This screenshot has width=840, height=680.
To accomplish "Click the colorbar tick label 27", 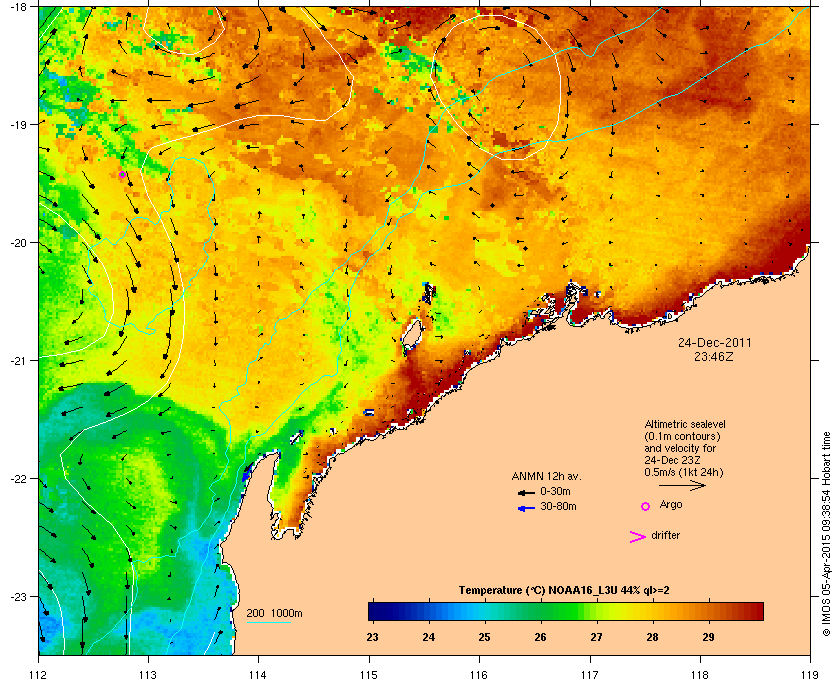I will 596,637.
